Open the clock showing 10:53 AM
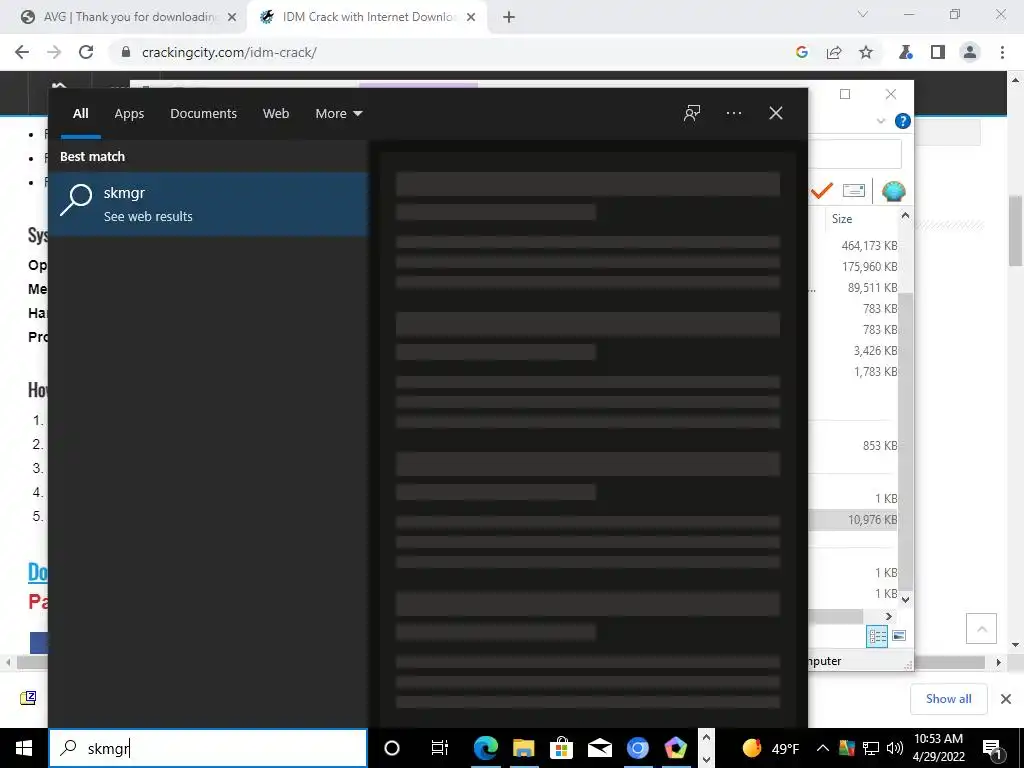1024x768 pixels. (x=938, y=748)
